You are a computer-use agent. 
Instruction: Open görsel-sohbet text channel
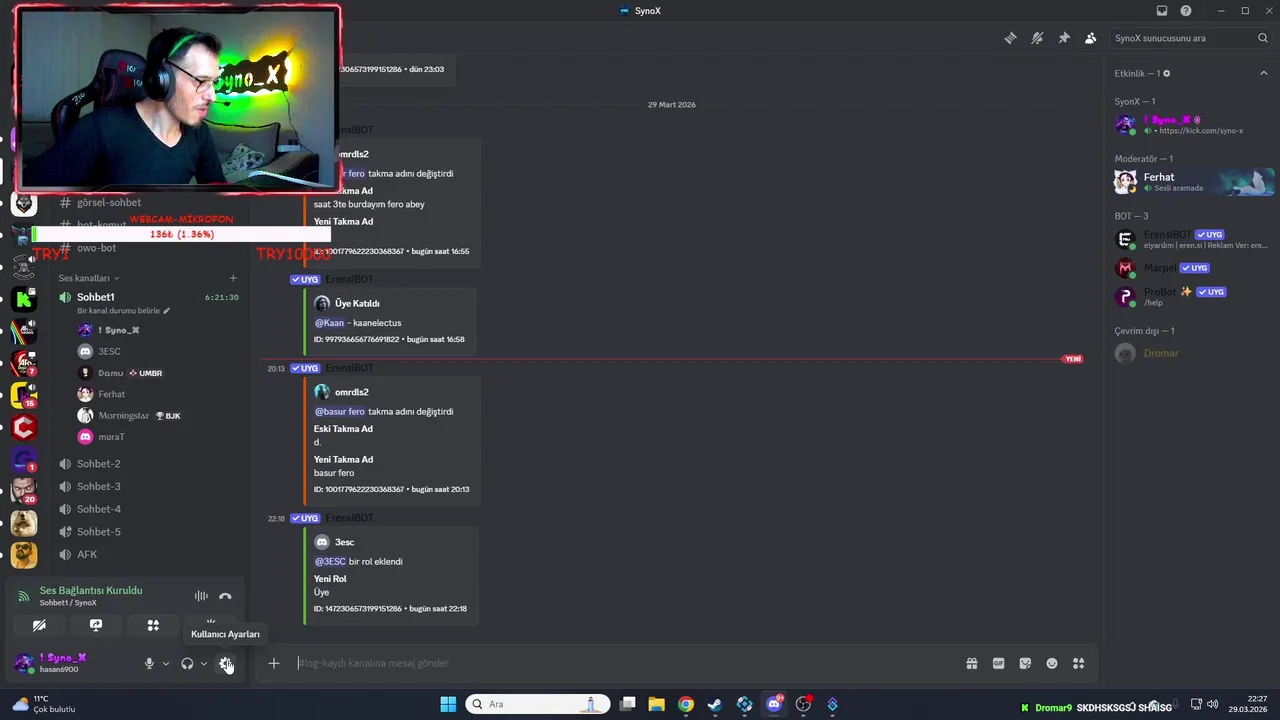(x=148, y=203)
